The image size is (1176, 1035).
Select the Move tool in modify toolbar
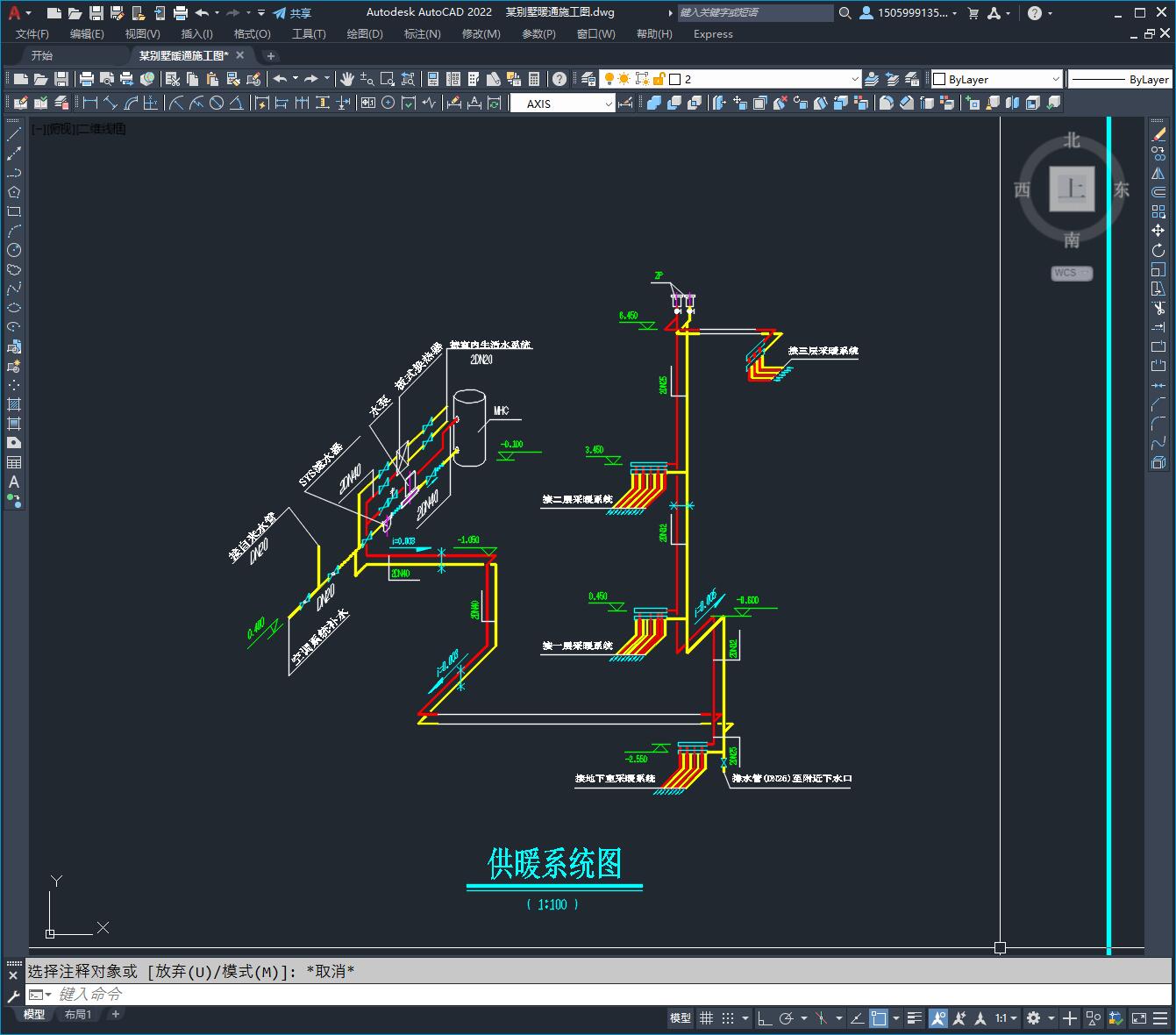(1158, 231)
